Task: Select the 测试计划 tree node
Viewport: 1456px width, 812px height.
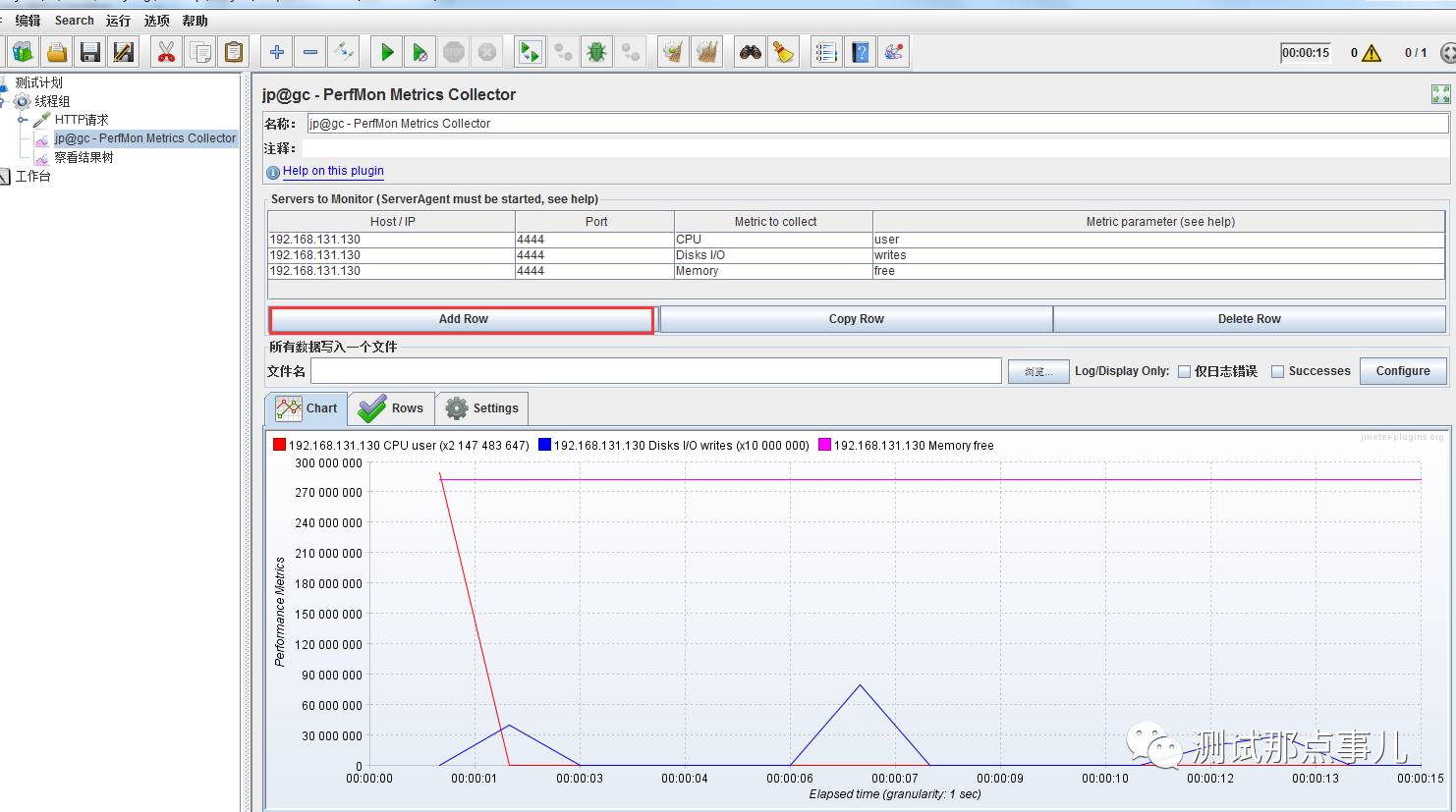Action: pyautogui.click(x=39, y=82)
